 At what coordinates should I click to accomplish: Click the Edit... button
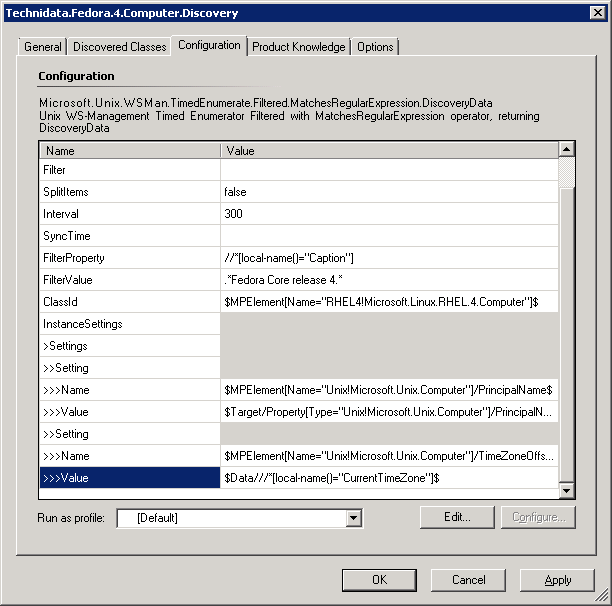point(457,517)
